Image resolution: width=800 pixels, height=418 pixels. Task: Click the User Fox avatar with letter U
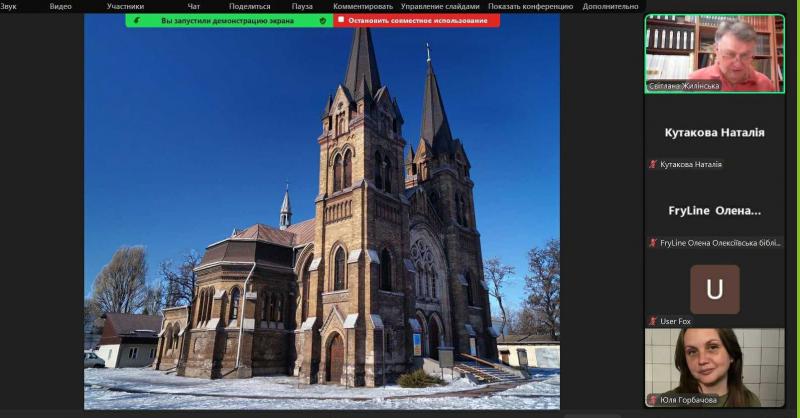tap(714, 289)
